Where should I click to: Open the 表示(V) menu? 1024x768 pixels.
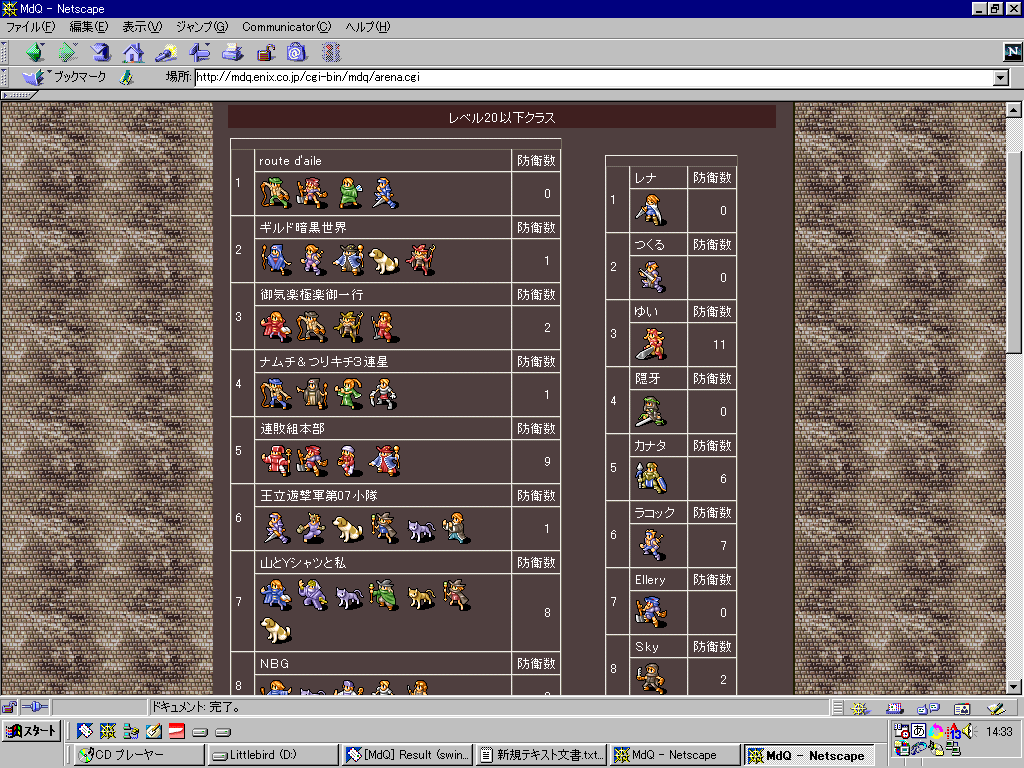[142, 27]
